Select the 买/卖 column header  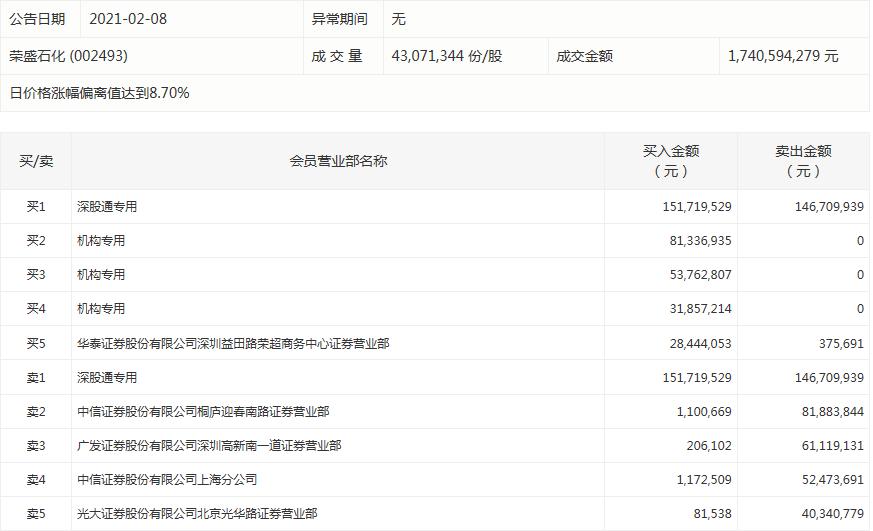coord(36,161)
